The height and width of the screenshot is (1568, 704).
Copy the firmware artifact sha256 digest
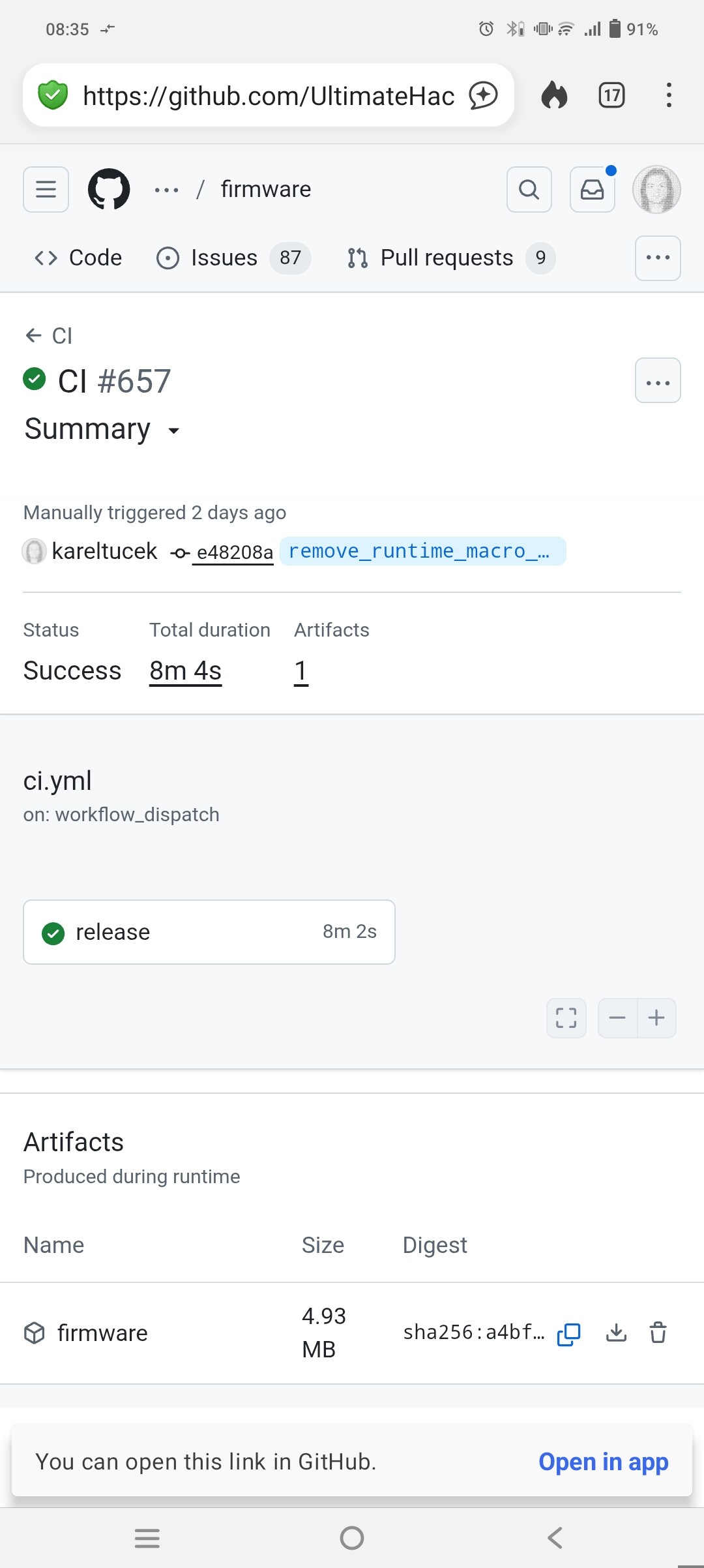(x=568, y=1334)
